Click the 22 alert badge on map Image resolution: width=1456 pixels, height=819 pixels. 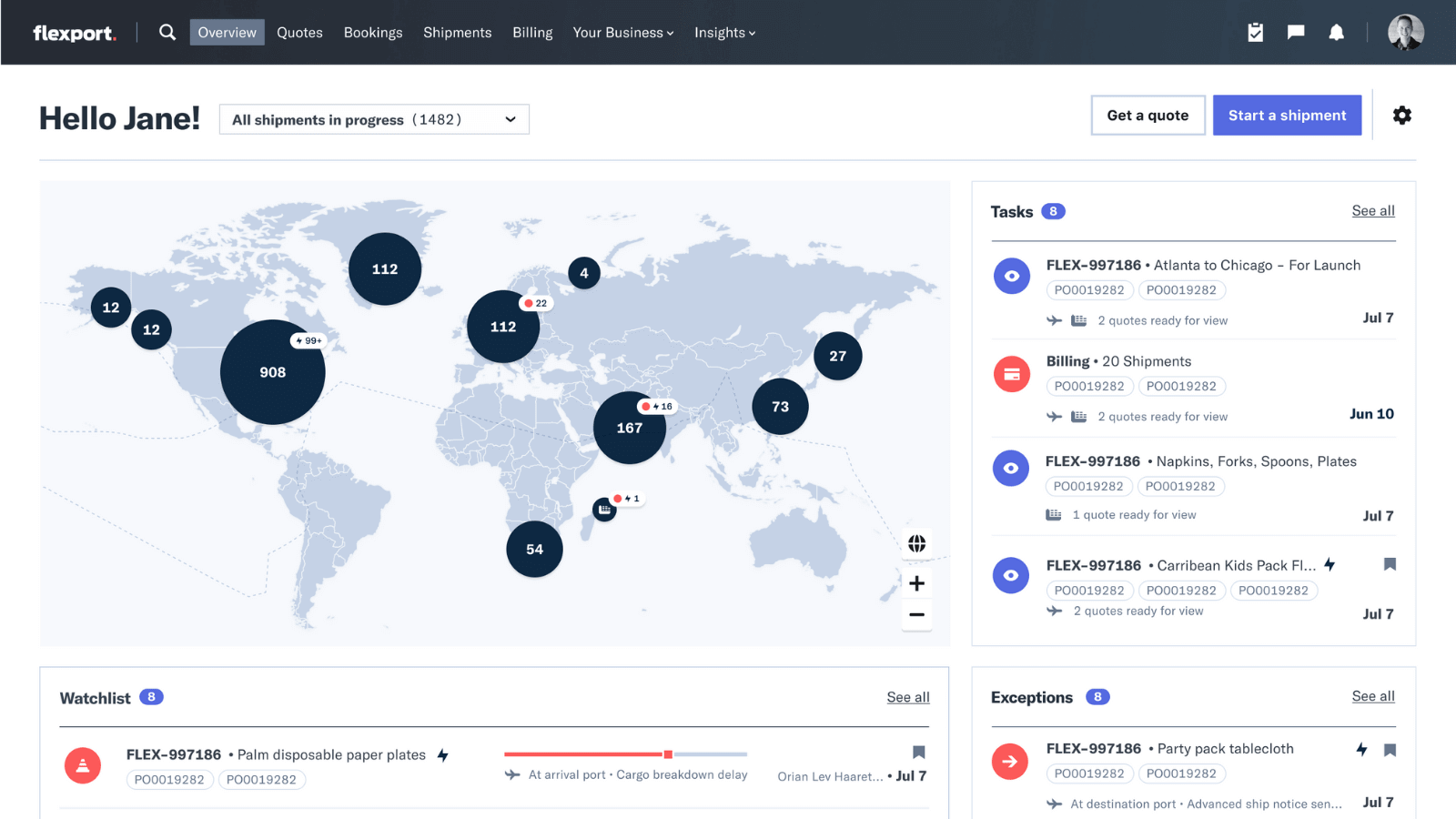point(536,303)
